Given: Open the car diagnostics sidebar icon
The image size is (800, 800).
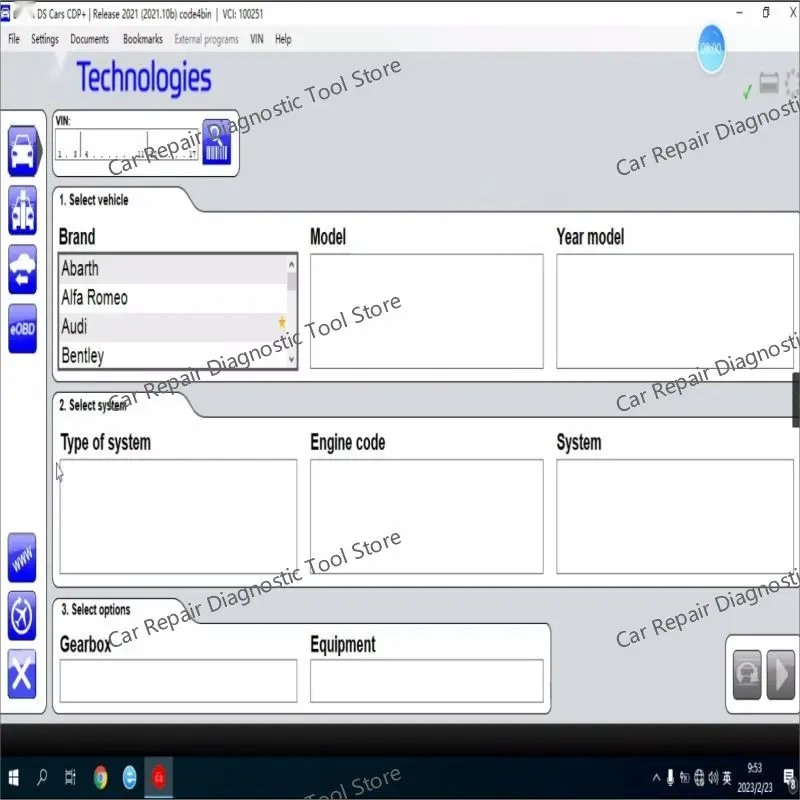Looking at the screenshot, I should click(x=23, y=151).
